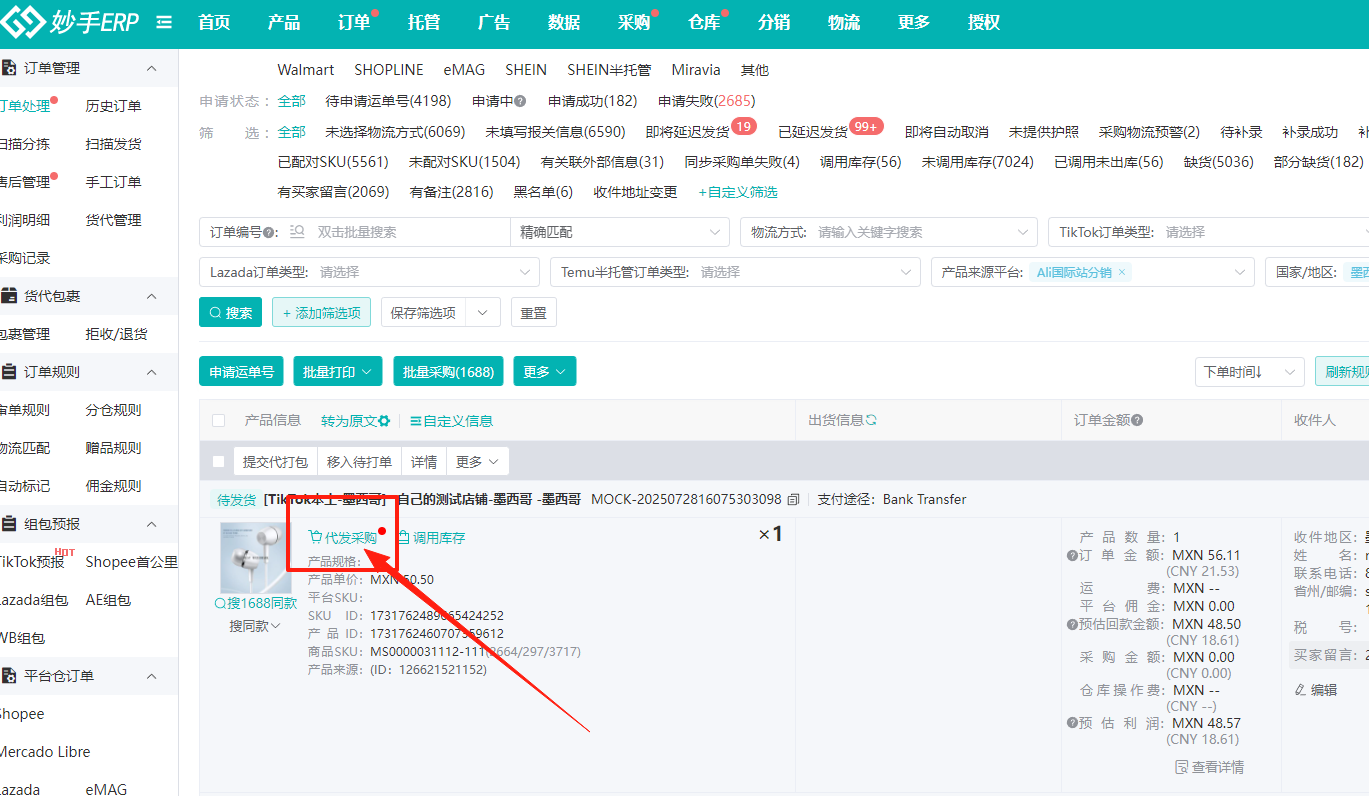Screen dimensions: 1369x796
Task: Open 手工订单 in the sidebar
Action: 114,182
